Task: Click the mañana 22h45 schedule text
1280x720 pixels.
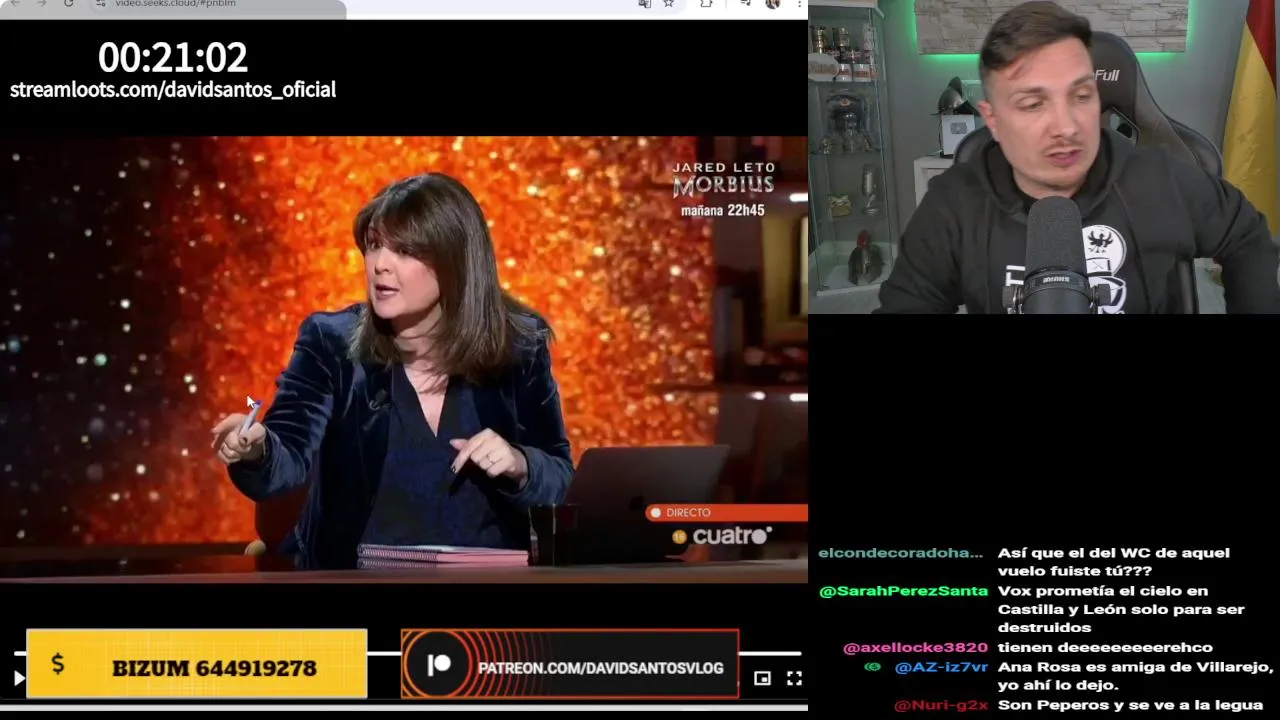Action: click(722, 211)
